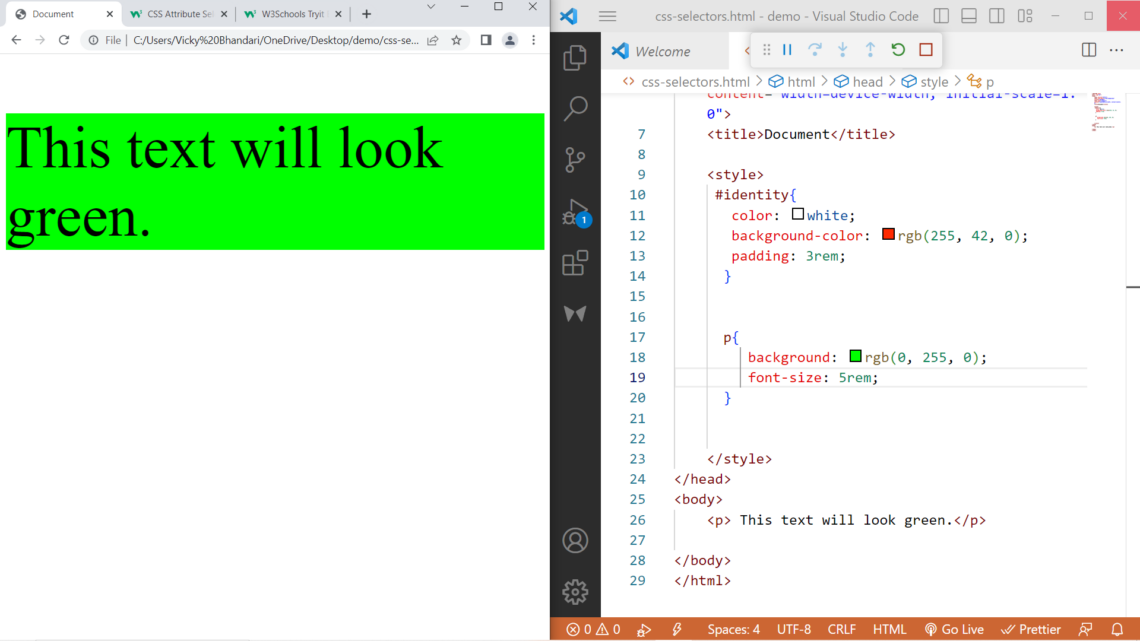Toggle the primary side bar layout
This screenshot has width=1140, height=641.
tap(941, 16)
